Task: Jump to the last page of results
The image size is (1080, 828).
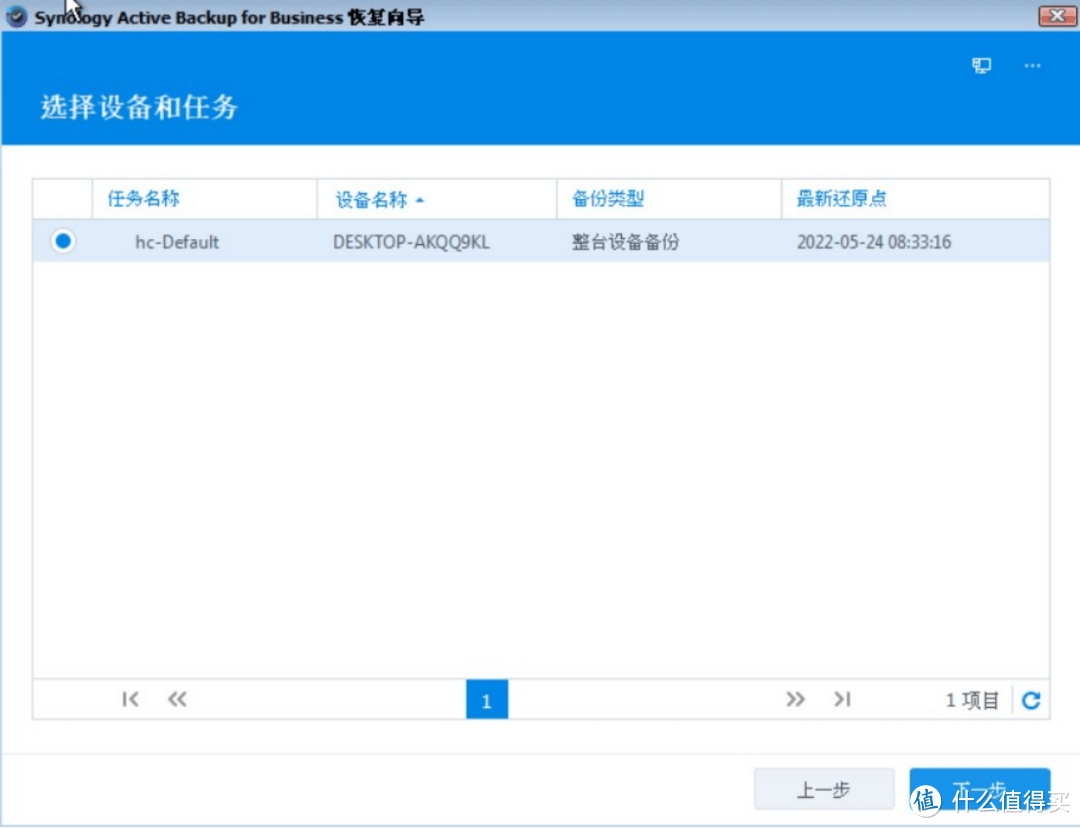Action: point(842,700)
